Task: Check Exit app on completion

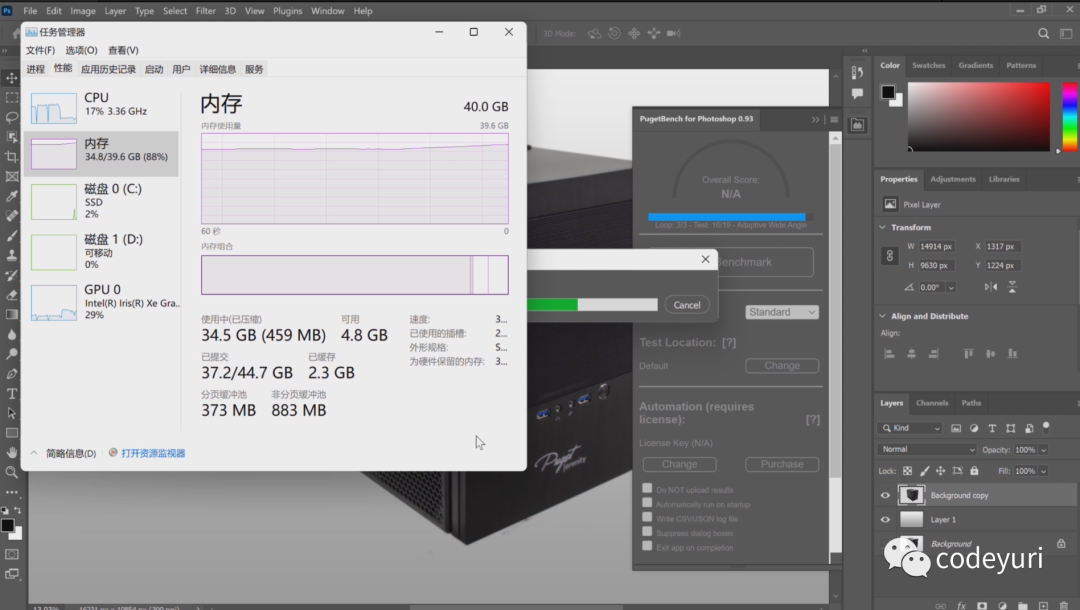Action: pyautogui.click(x=647, y=546)
